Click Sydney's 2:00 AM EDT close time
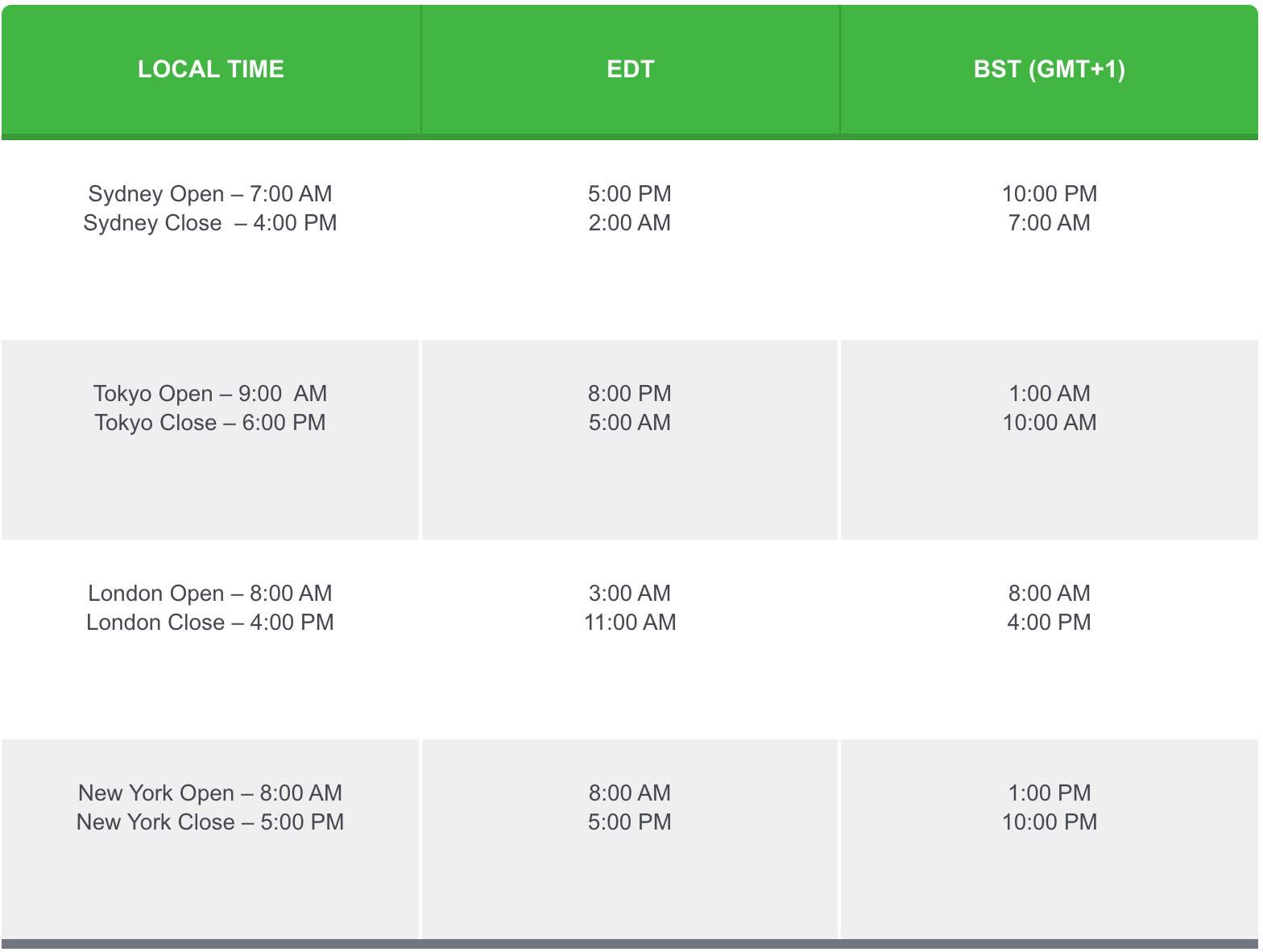Image resolution: width=1263 pixels, height=952 pixels. click(x=630, y=223)
